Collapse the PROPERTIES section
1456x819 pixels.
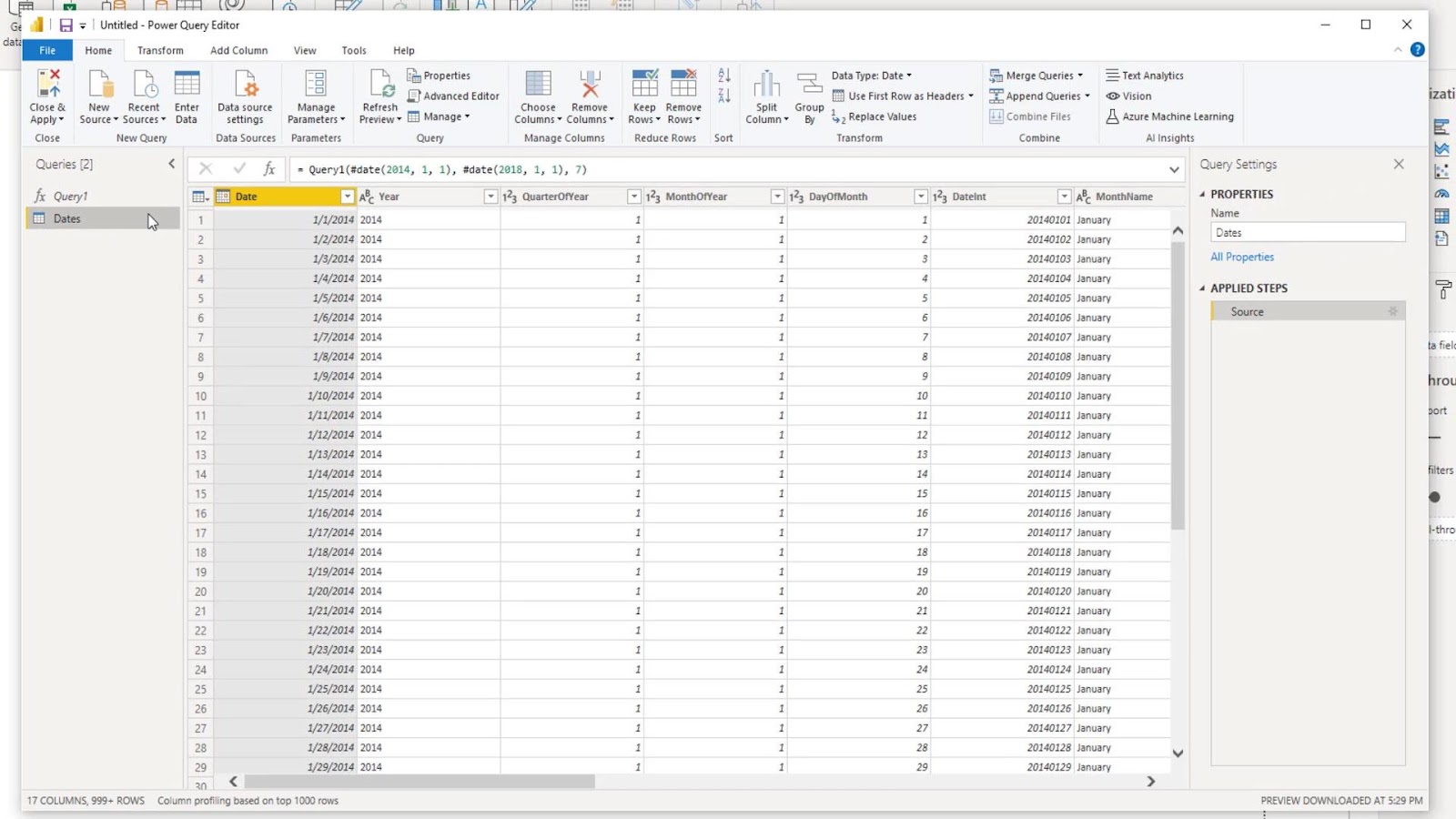[x=1202, y=195]
